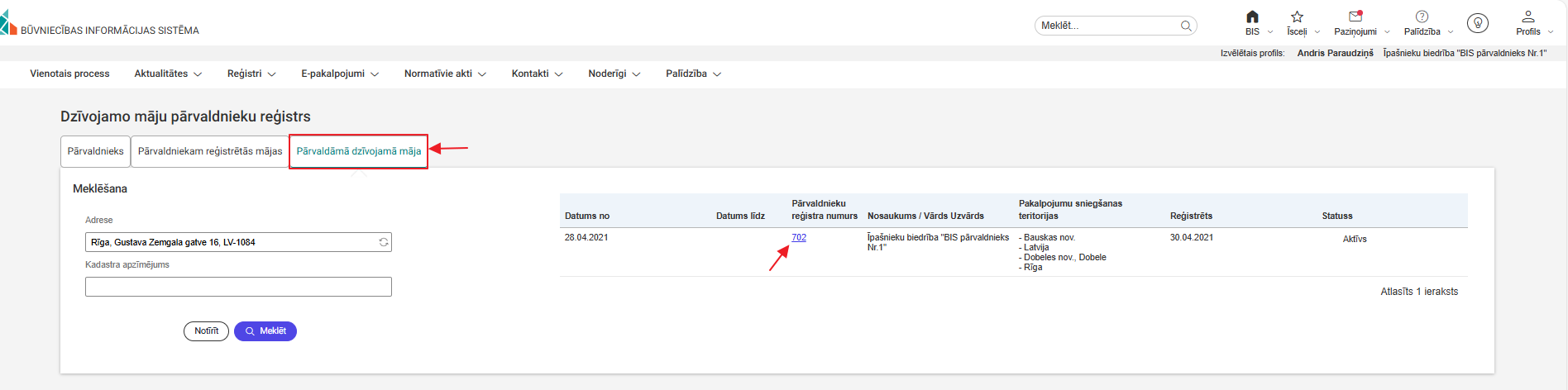The width and height of the screenshot is (1568, 390).
Task: Open the E-pakalpojumi dropdown
Action: 339,74
